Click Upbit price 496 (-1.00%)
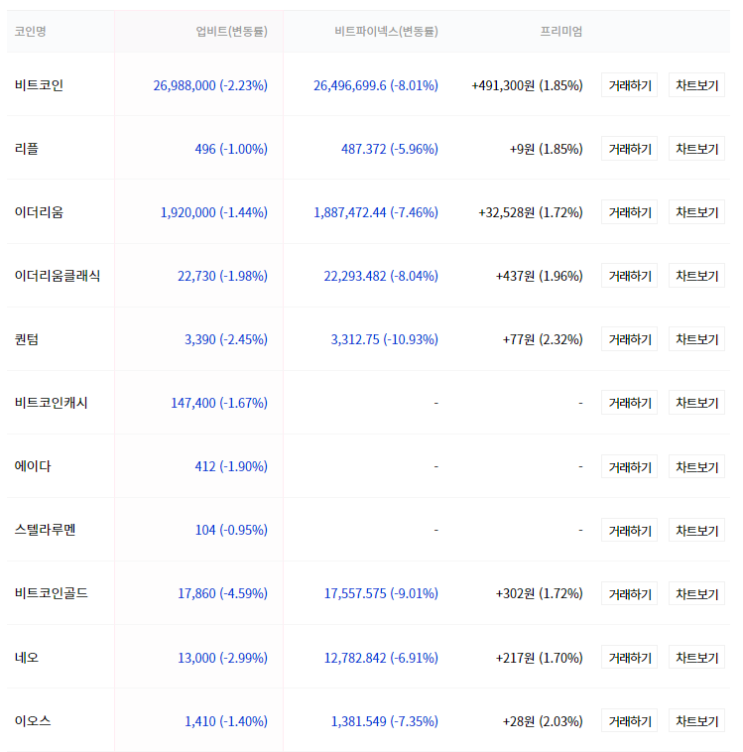The image size is (743, 752). point(231,149)
